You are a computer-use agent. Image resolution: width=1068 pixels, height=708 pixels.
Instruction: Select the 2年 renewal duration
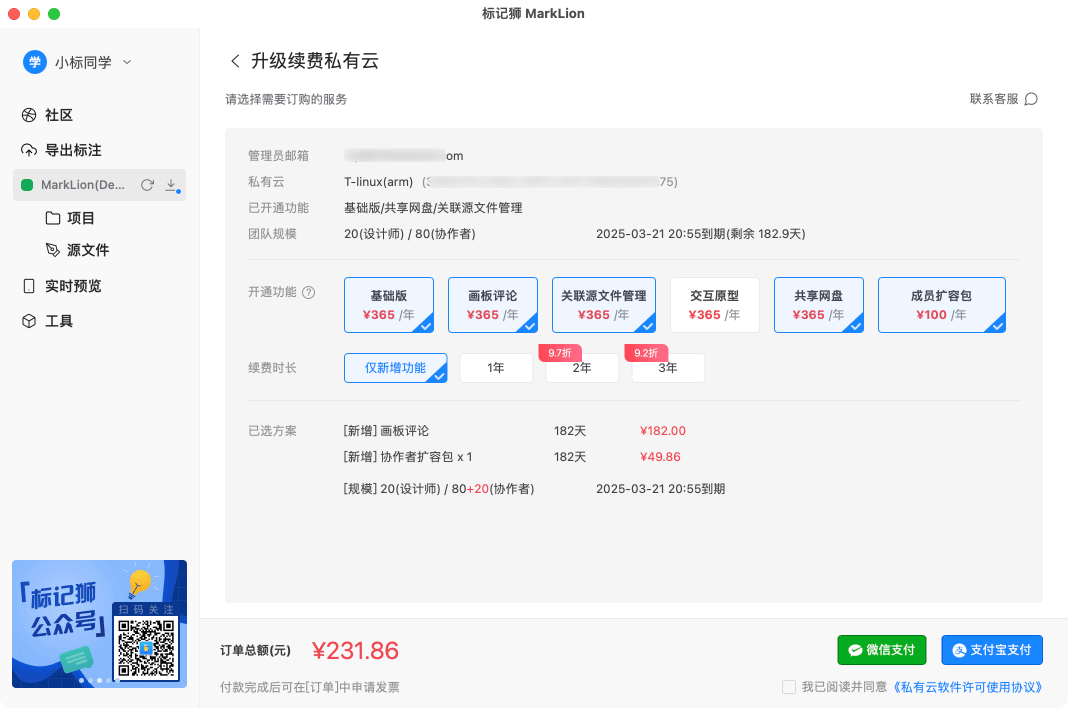pos(582,368)
